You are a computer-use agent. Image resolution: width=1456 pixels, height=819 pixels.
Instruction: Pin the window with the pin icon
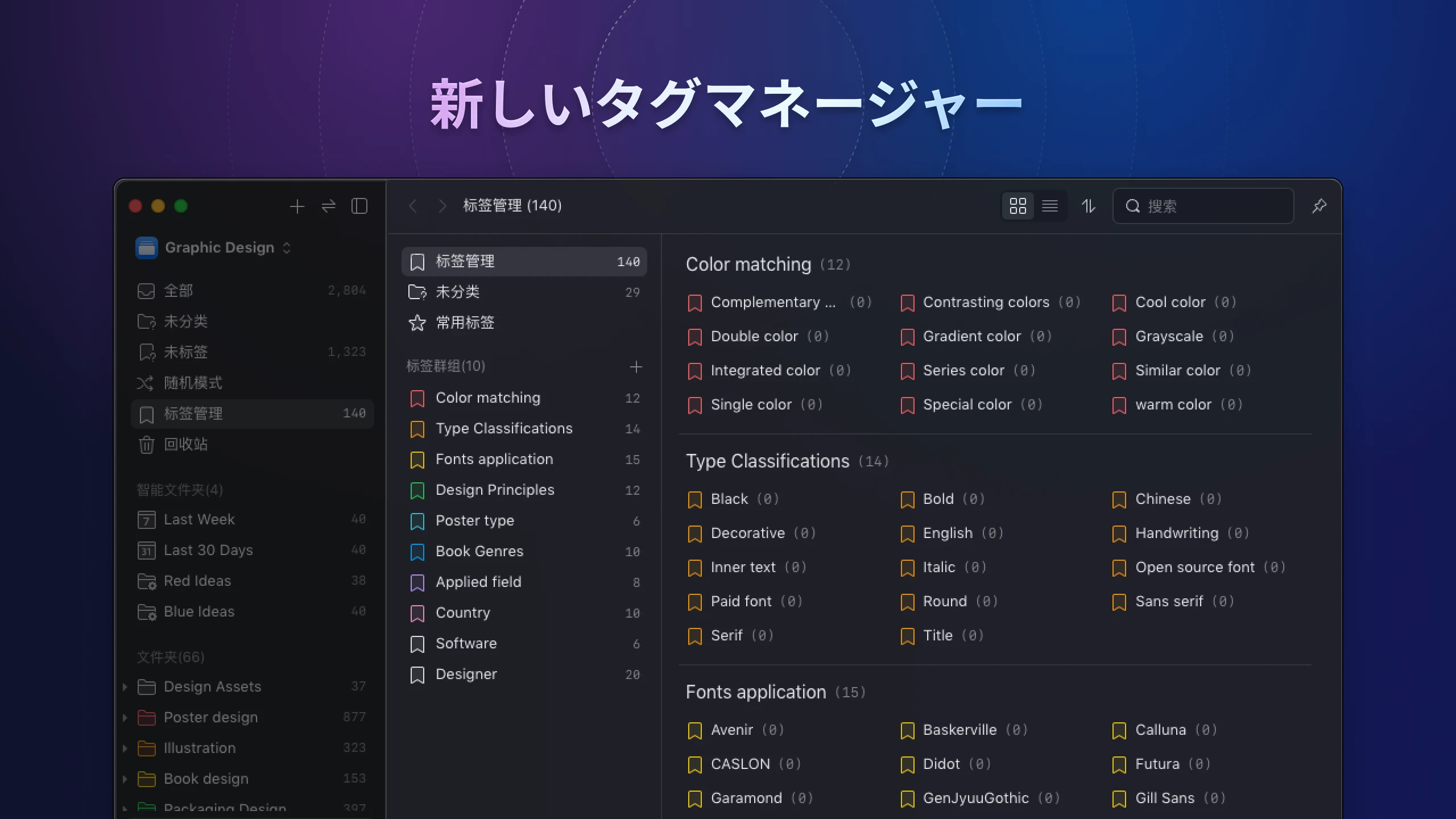(1319, 206)
